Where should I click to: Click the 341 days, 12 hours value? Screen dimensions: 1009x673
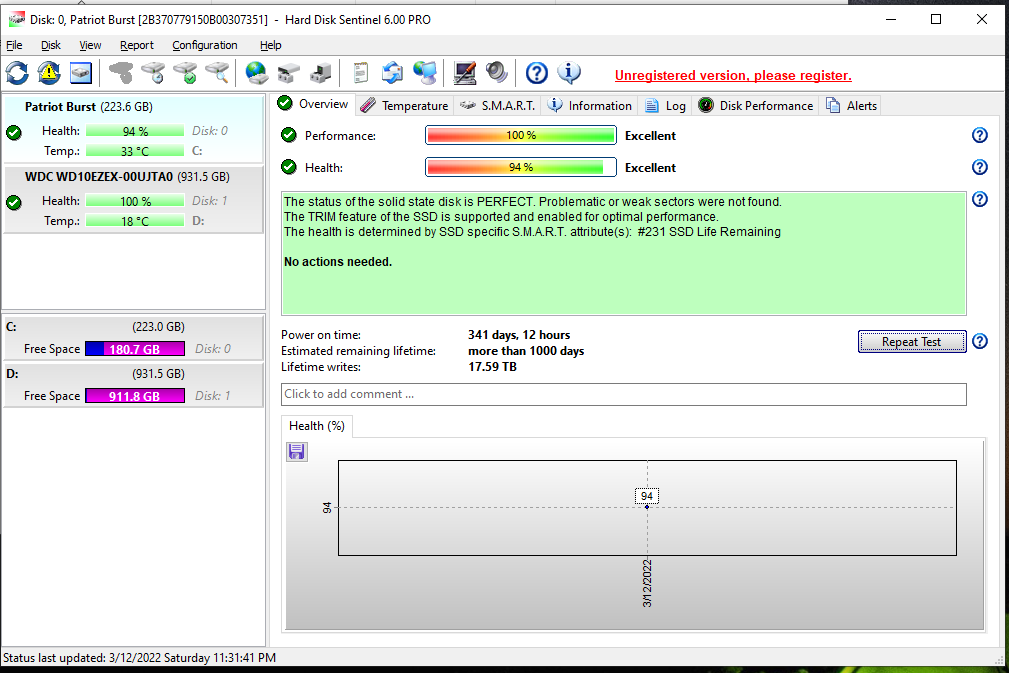click(x=519, y=335)
